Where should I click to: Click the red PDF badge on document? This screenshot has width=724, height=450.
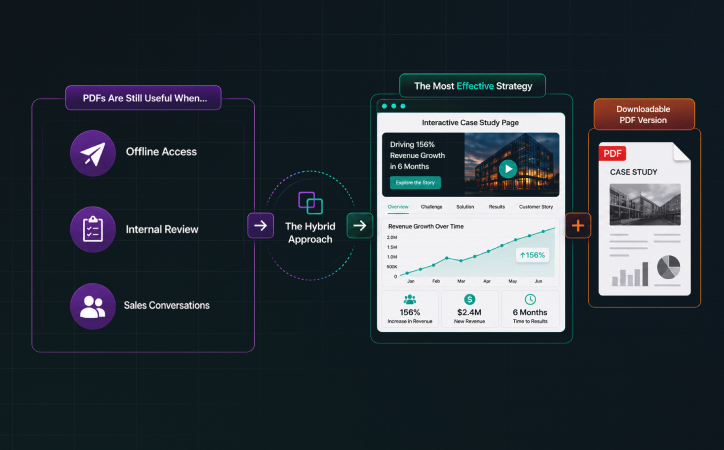[x=612, y=154]
